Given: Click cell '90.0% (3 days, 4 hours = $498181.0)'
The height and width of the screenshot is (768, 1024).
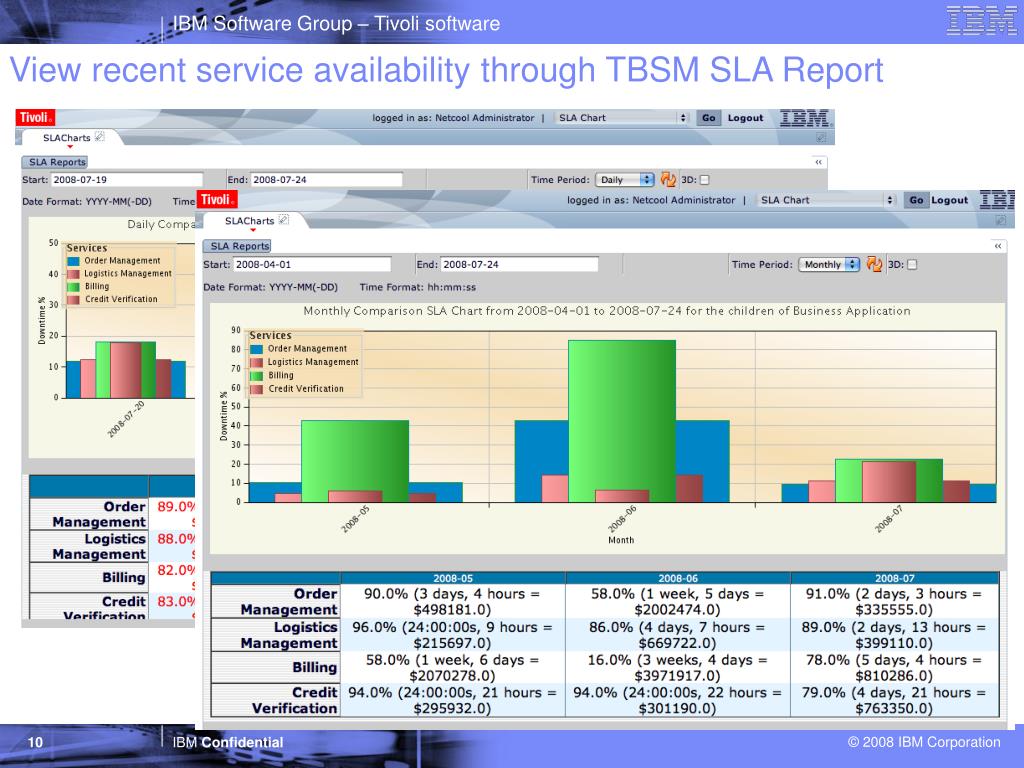Looking at the screenshot, I should (x=453, y=601).
